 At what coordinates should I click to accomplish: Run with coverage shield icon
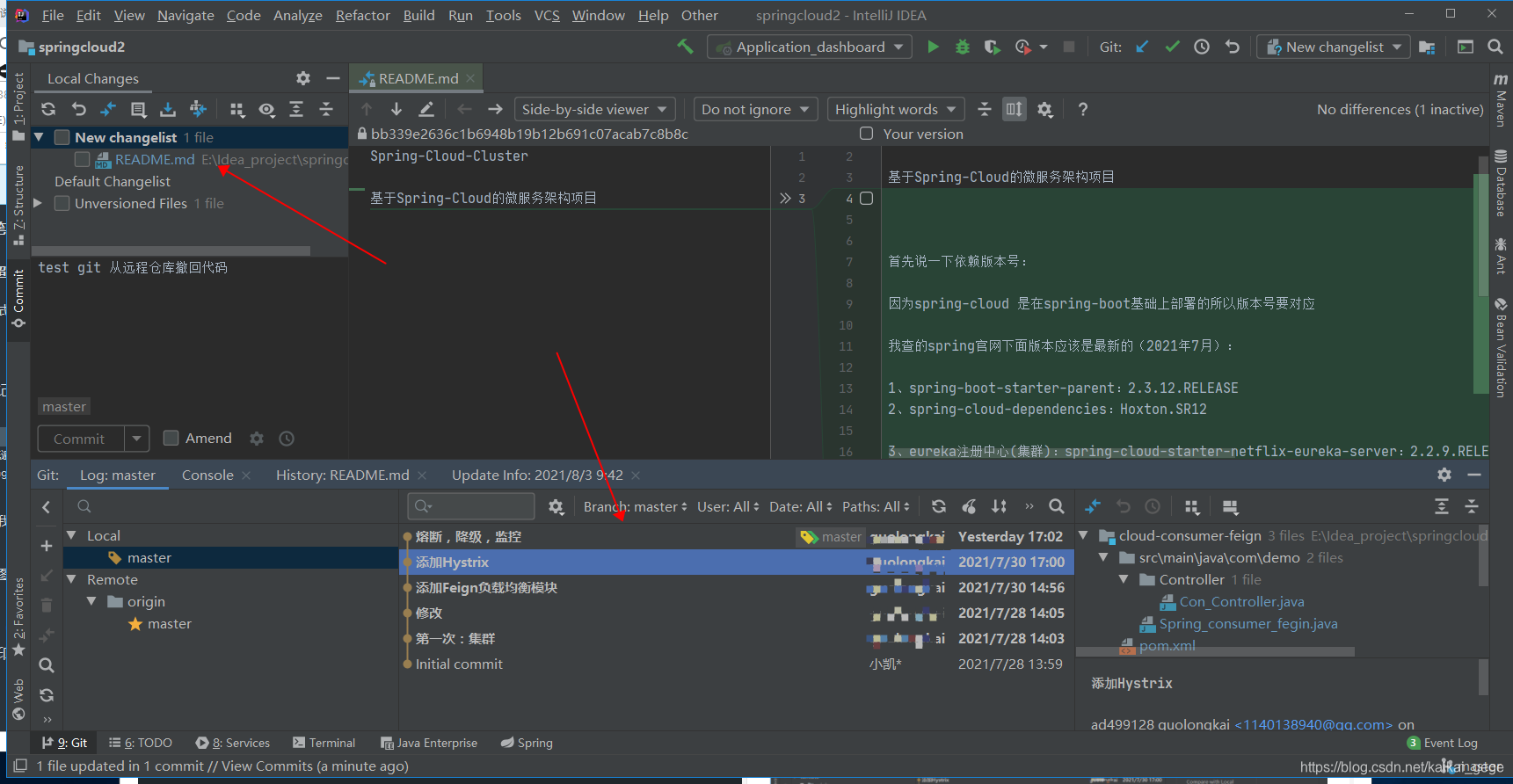click(992, 47)
